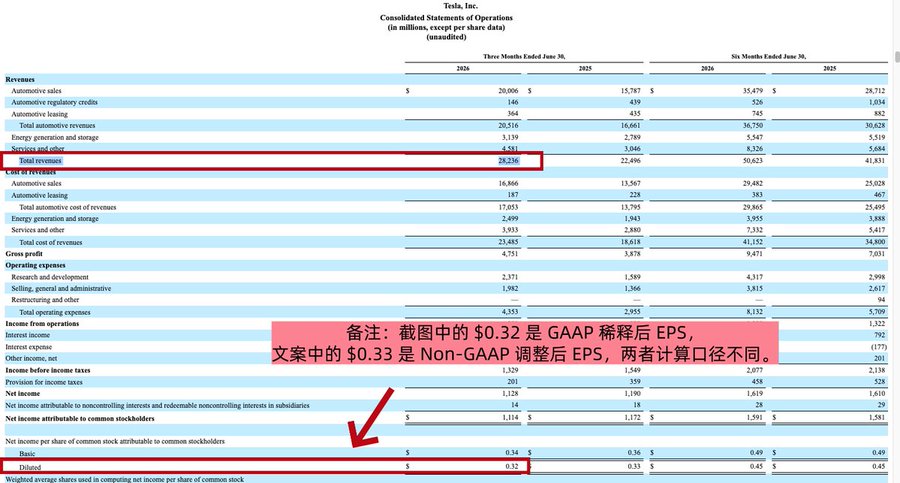Click the 'Operating expenses' section header

point(36,265)
